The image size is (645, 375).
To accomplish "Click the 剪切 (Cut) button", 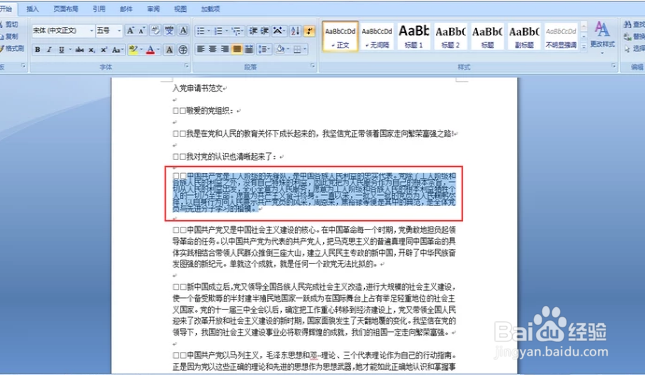I will click(9, 25).
